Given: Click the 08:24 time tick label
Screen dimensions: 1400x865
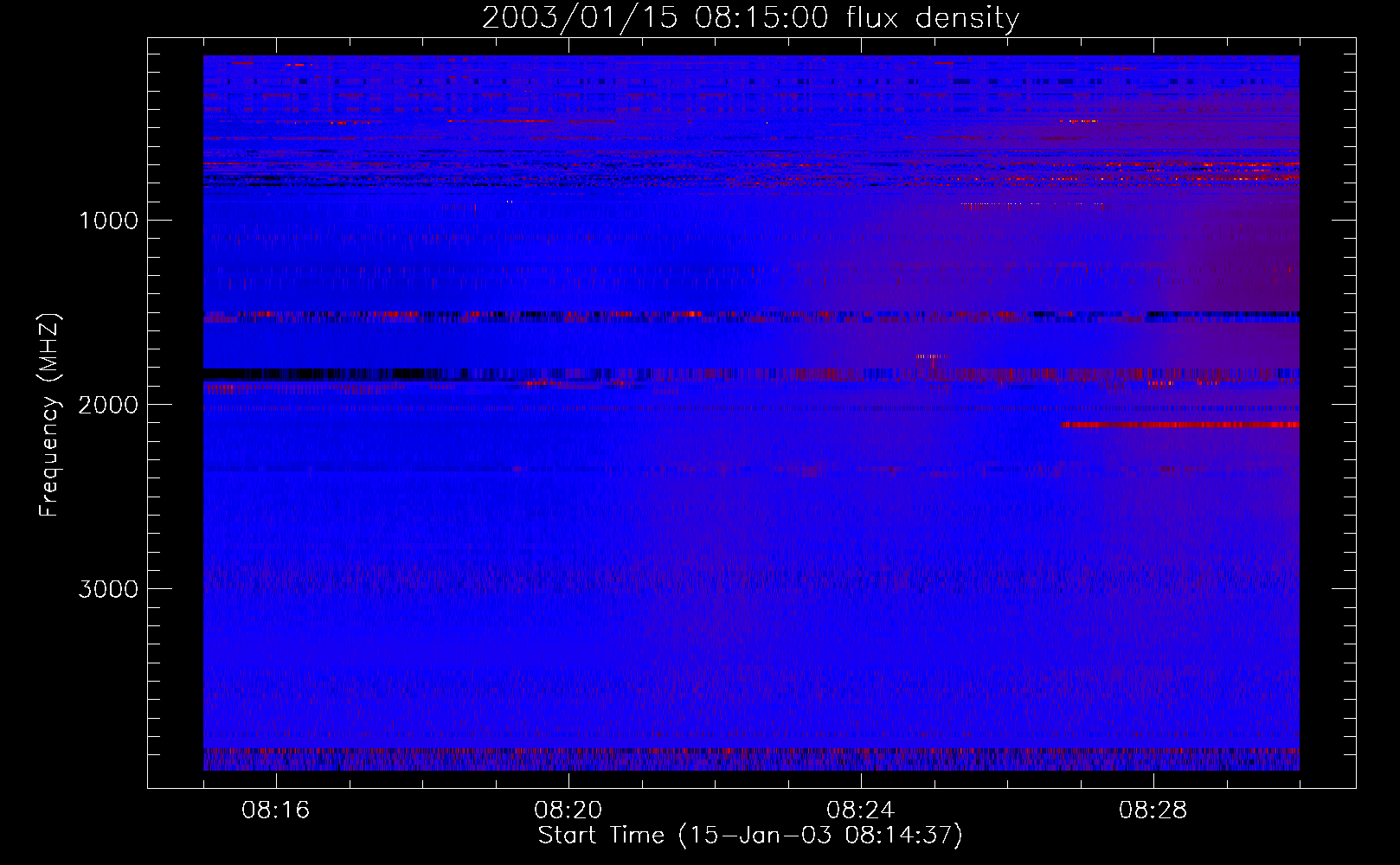Looking at the screenshot, I should [x=861, y=811].
